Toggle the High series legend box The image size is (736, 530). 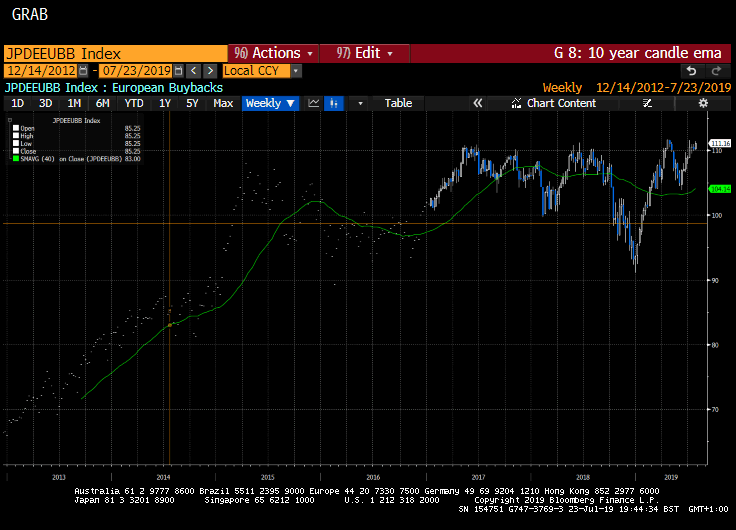pyautogui.click(x=15, y=136)
